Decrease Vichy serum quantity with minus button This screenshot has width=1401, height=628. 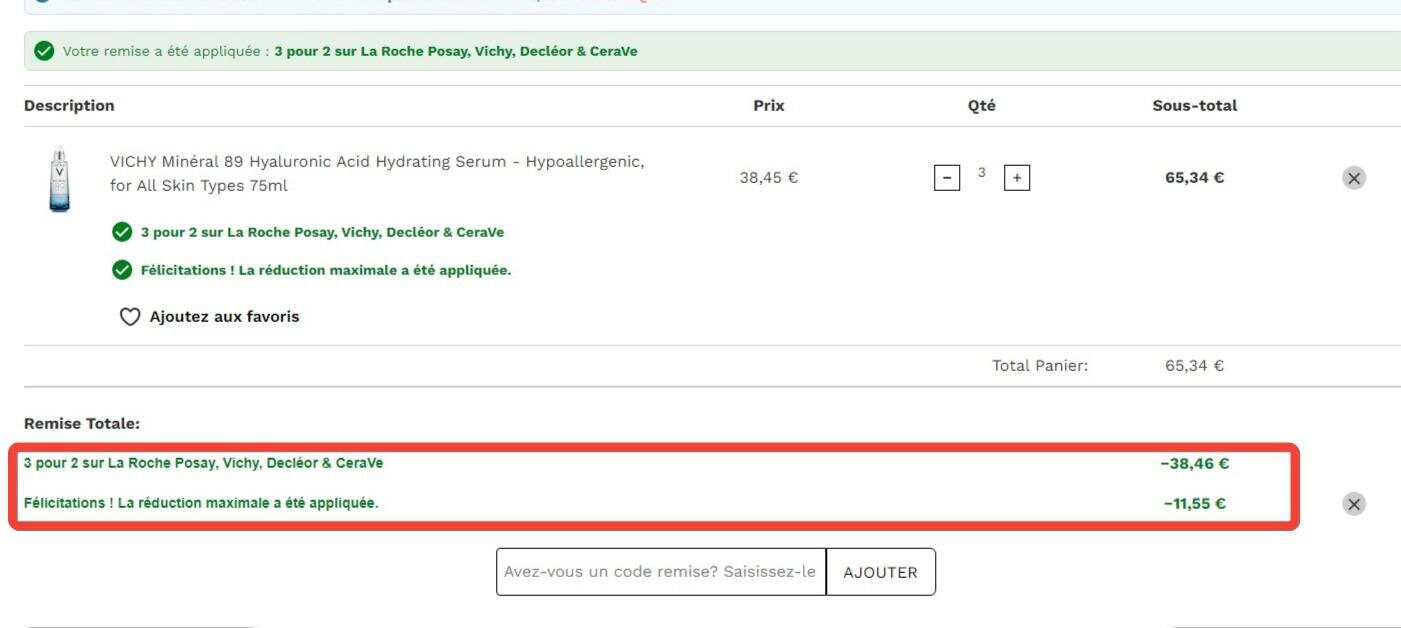[x=945, y=178]
